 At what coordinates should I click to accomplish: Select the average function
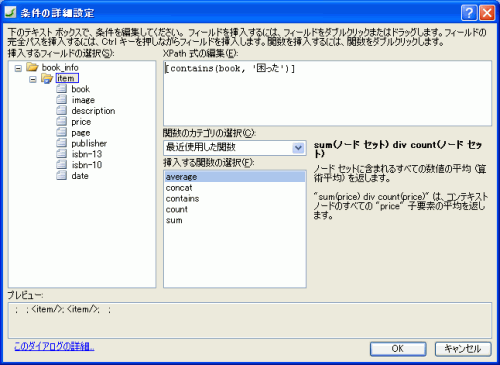[x=235, y=177]
